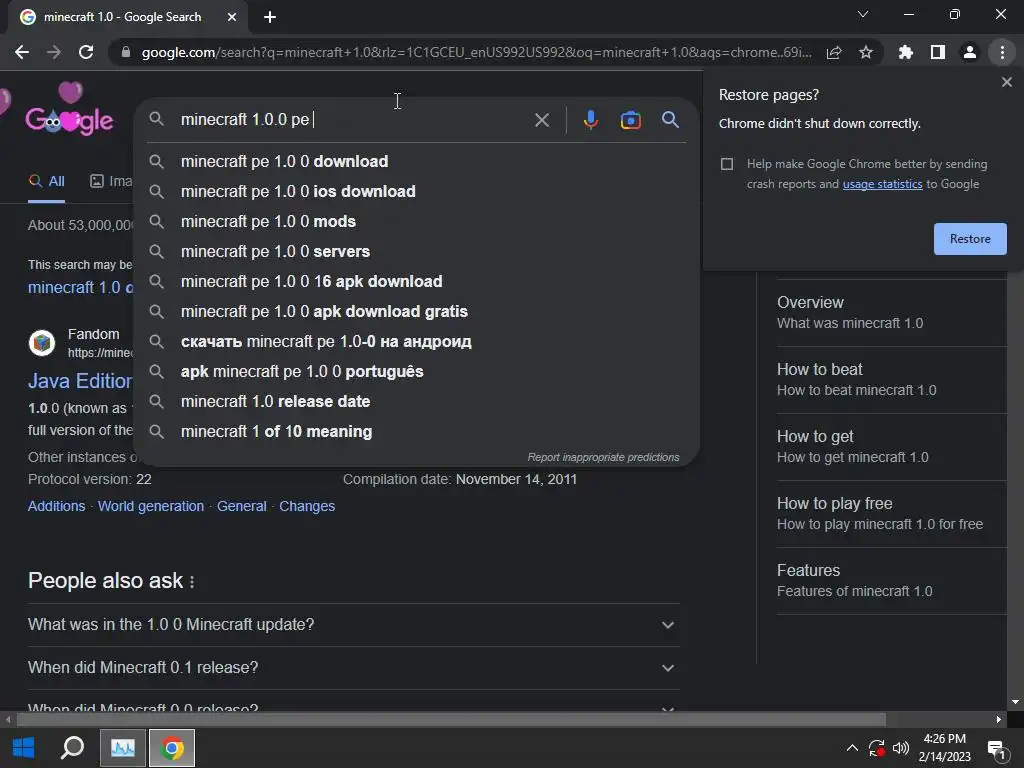The height and width of the screenshot is (768, 1024).
Task: Pick the português apk suggestion
Action: tap(417, 372)
